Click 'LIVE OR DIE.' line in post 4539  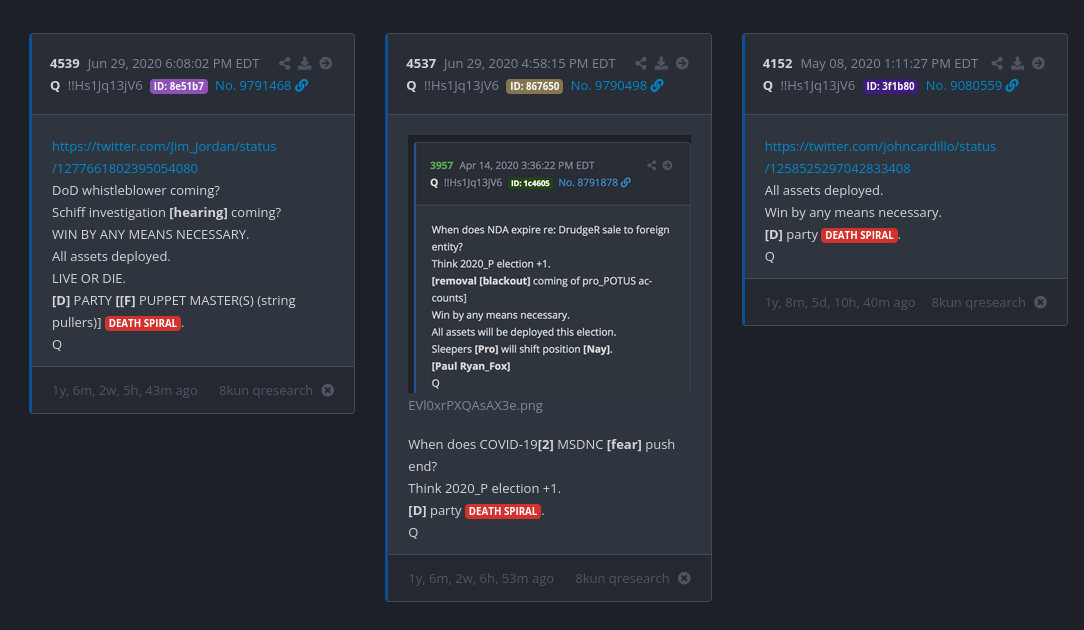(88, 278)
